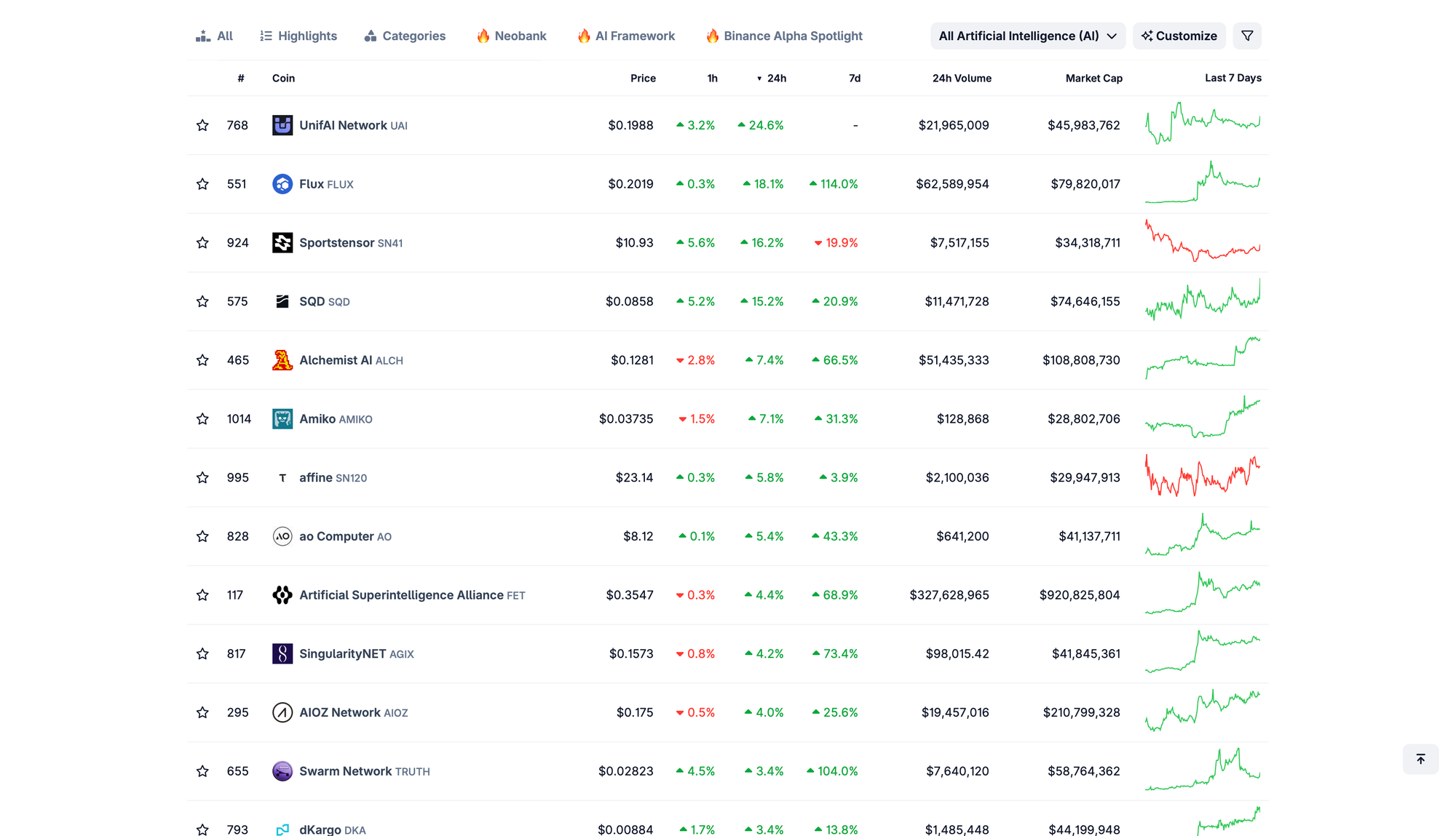Click the Flux 7-day sparkline chart
The image size is (1456, 836).
pyautogui.click(x=1203, y=183)
